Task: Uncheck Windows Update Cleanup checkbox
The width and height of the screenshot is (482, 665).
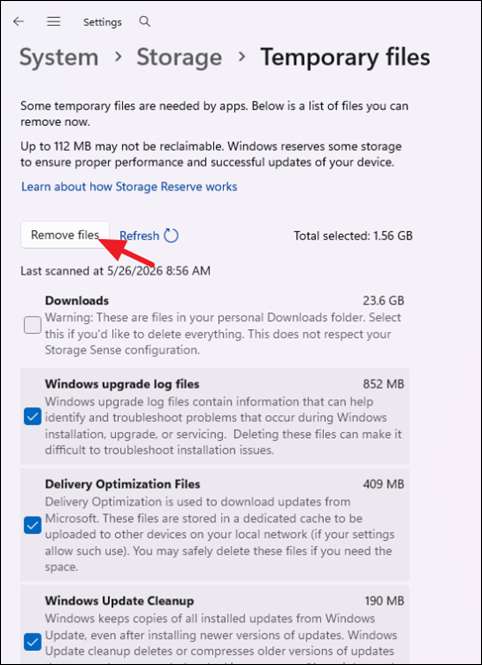Action: 33,642
